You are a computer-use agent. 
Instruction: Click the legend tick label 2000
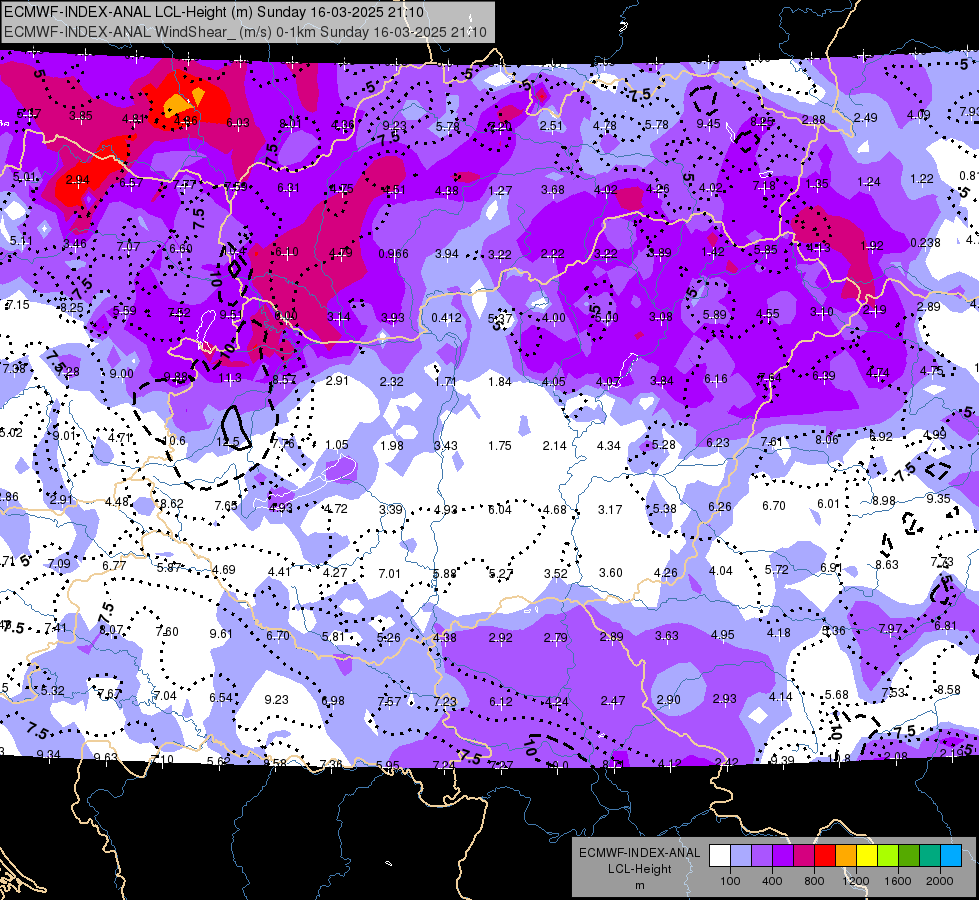coord(940,881)
